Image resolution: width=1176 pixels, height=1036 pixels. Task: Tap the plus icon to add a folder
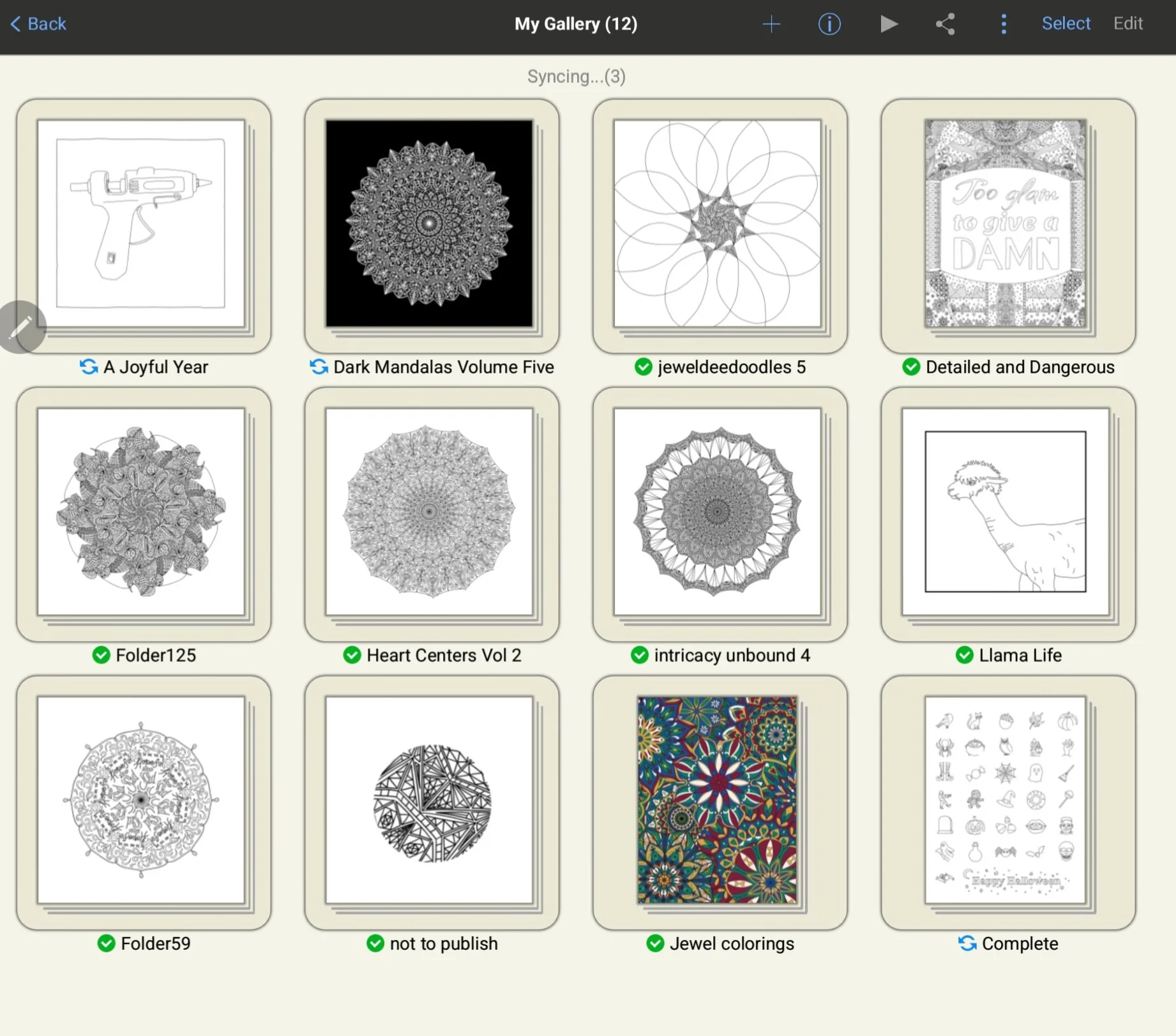click(771, 24)
